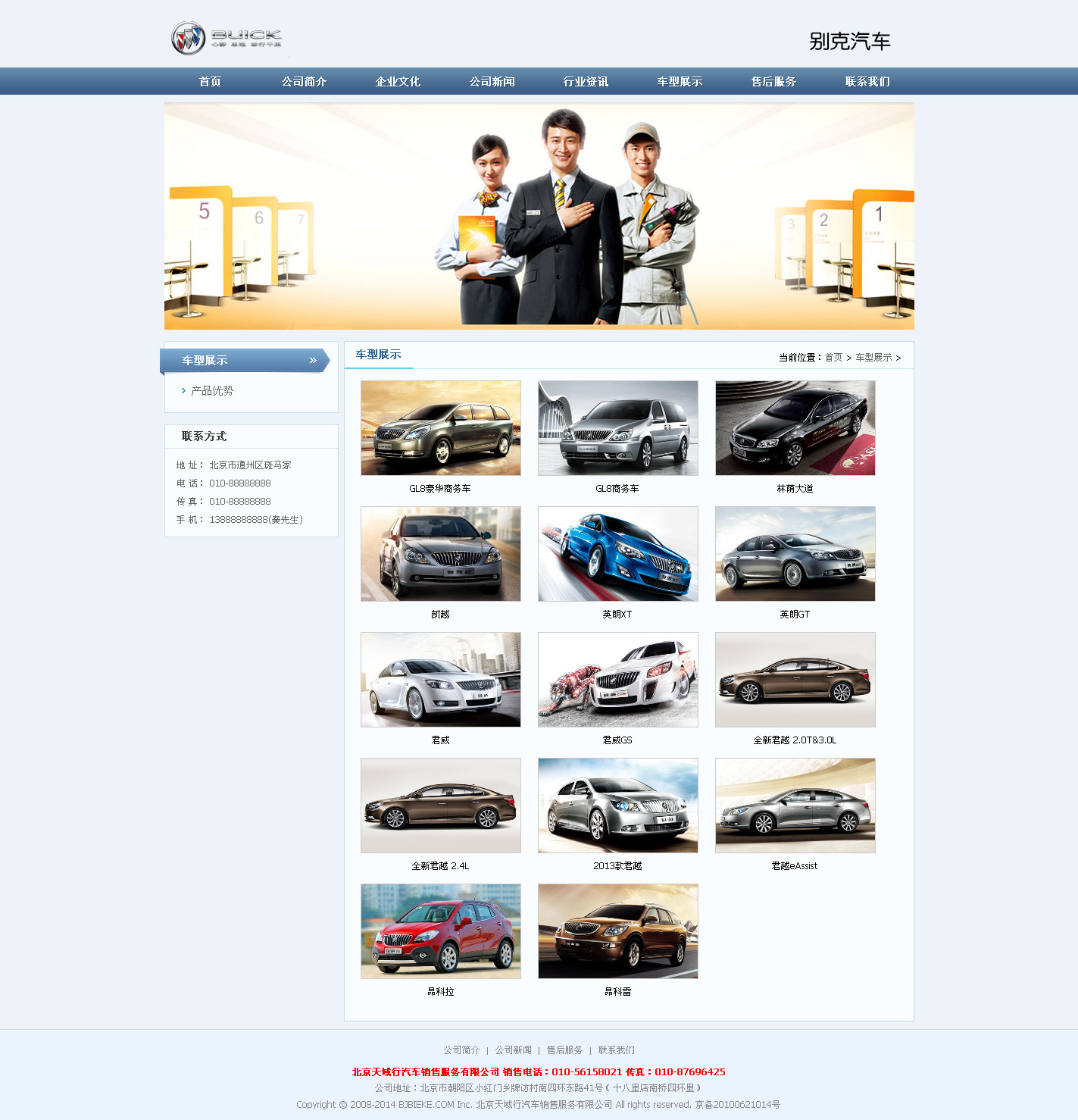Open the 产品优势 sidebar item
Image resolution: width=1078 pixels, height=1120 pixels.
pos(212,391)
